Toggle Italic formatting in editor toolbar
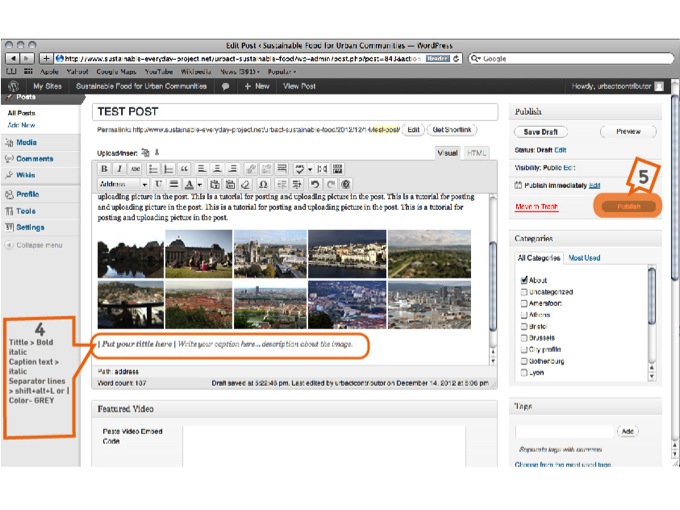The height and width of the screenshot is (510, 680). point(119,169)
